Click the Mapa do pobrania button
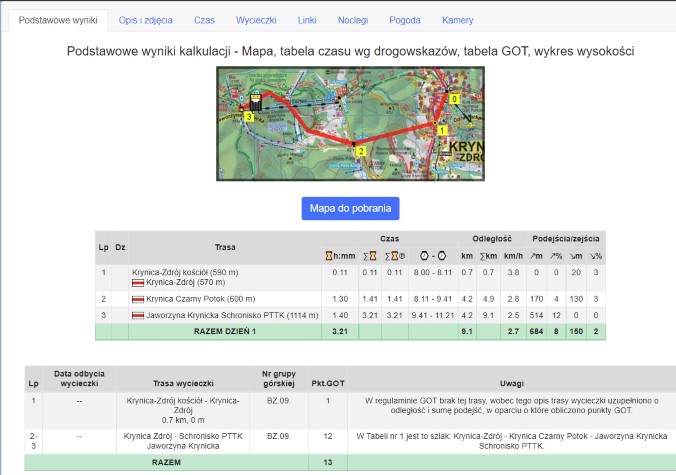Viewport: 676px width, 475px height. (x=351, y=209)
